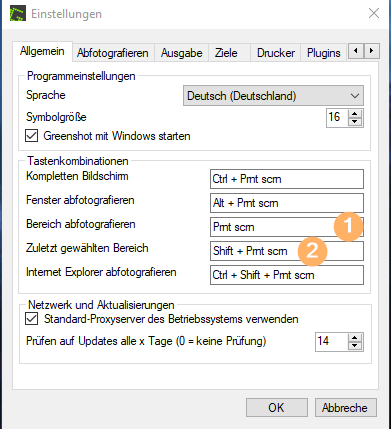Screen dimensions: 391x429
Task: Increase update check days spinner
Action: pyautogui.click(x=355, y=338)
